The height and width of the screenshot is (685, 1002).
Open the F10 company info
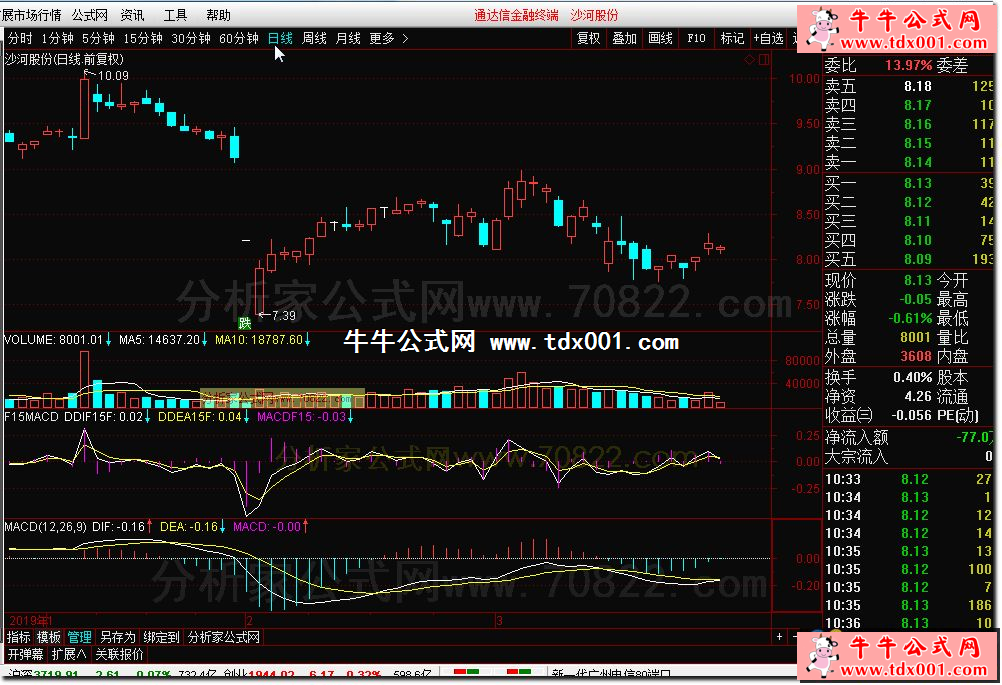pyautogui.click(x=696, y=38)
